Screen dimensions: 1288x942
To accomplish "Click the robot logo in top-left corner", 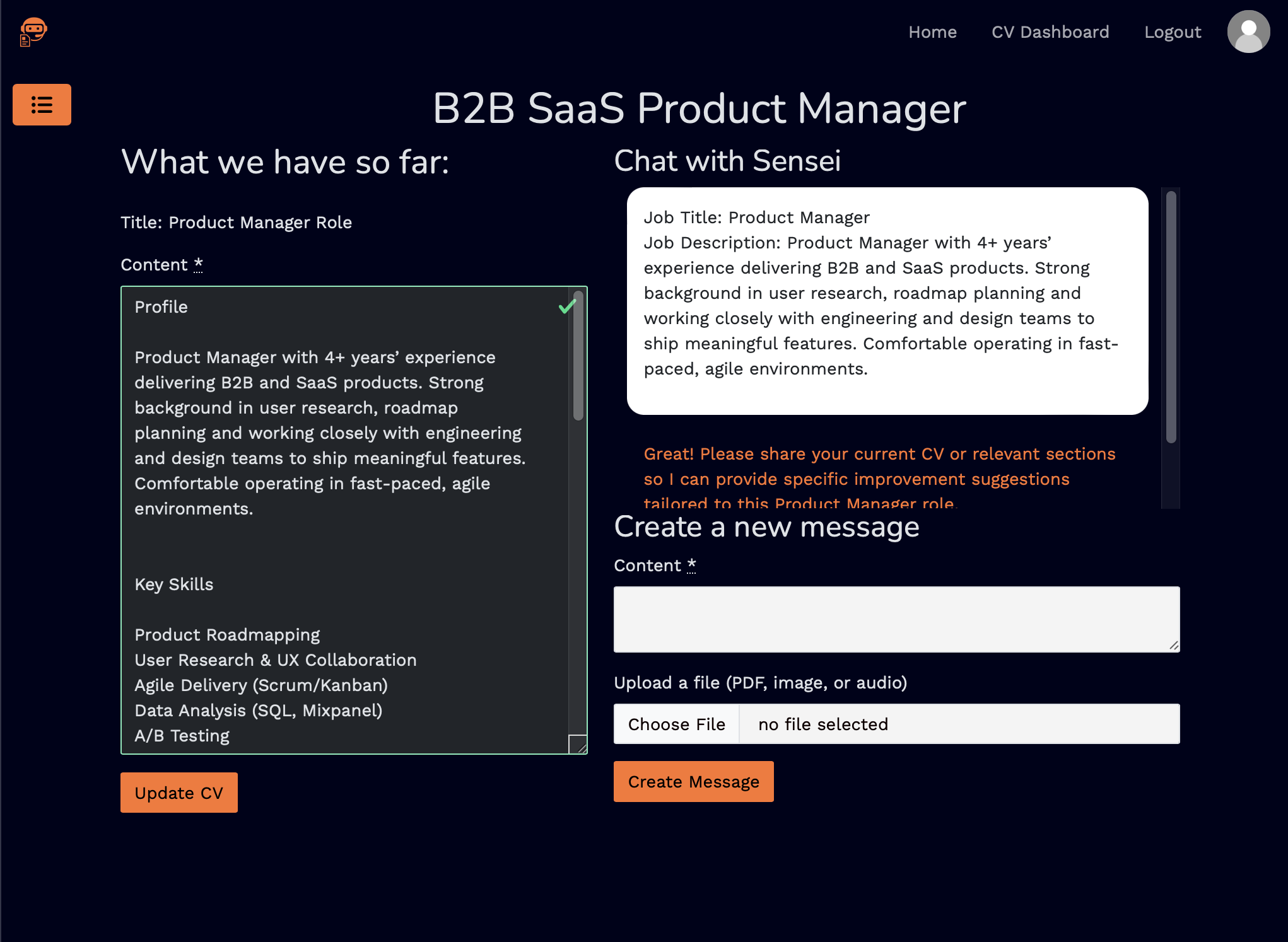I will coord(33,32).
